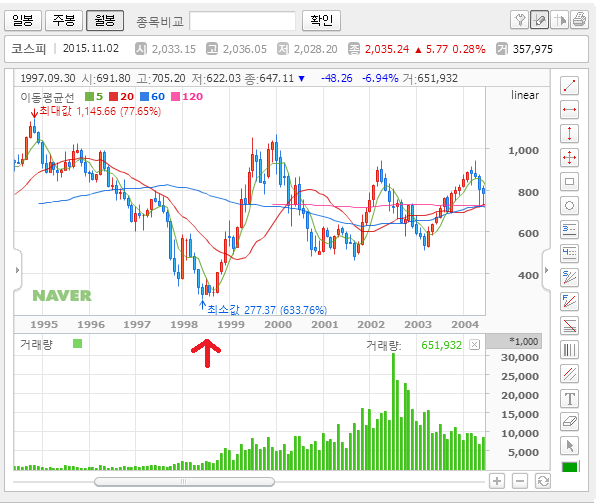Click the 5-period moving average green swatch
This screenshot has height=503, width=596.
89,97
